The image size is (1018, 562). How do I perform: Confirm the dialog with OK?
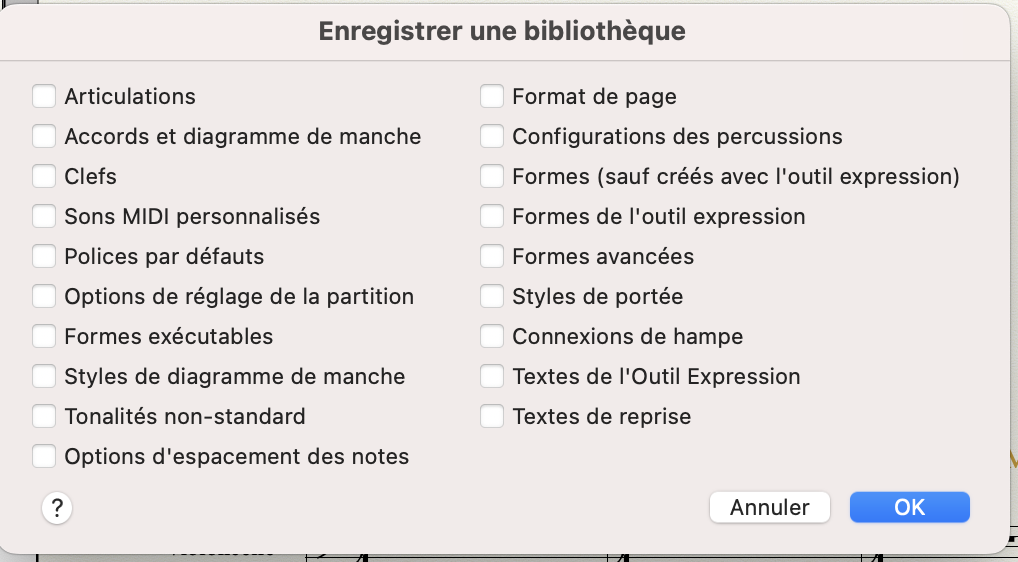click(909, 507)
